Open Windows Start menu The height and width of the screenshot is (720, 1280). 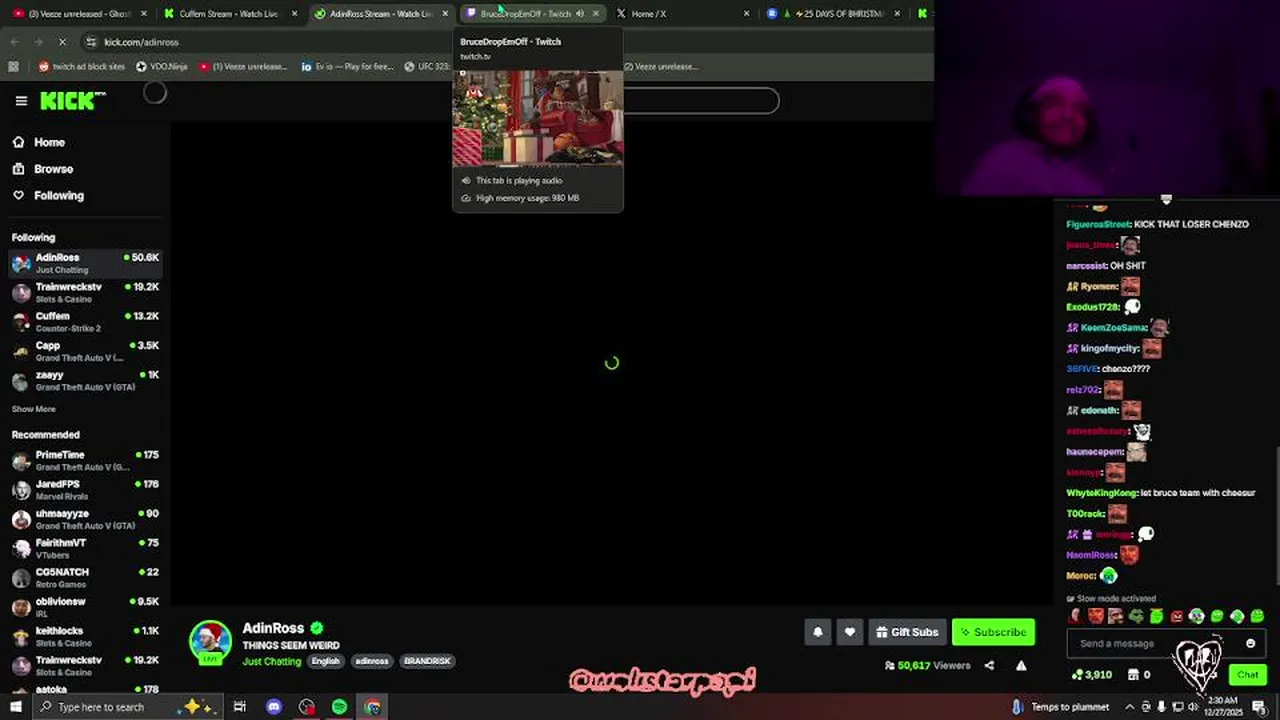pos(14,707)
